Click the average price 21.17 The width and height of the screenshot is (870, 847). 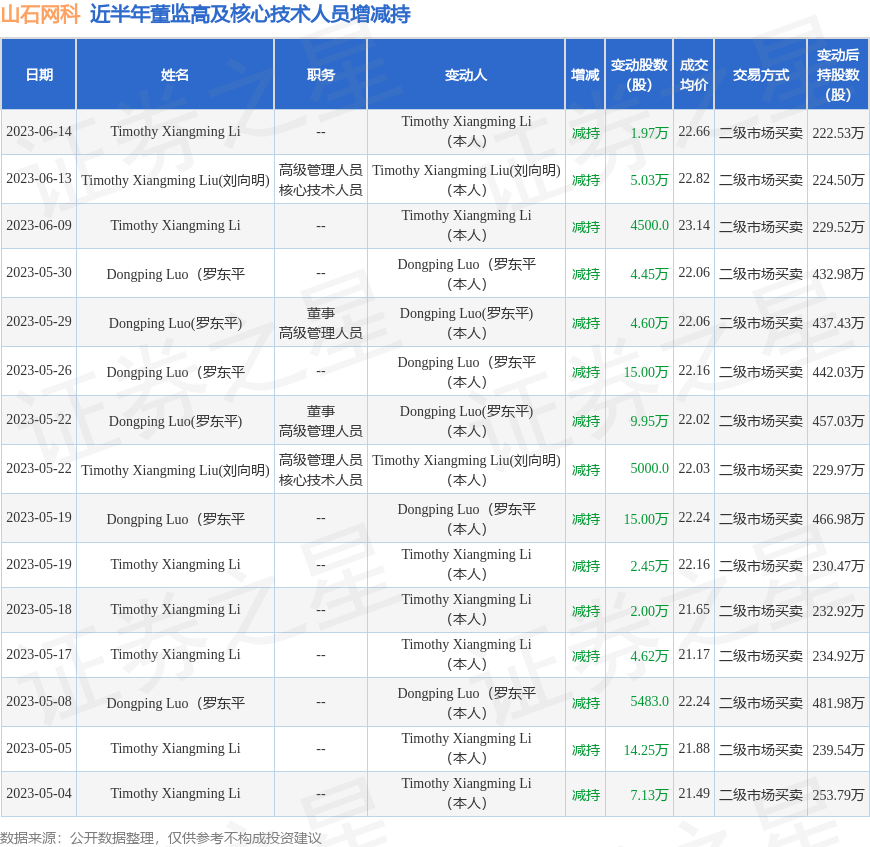pos(694,655)
